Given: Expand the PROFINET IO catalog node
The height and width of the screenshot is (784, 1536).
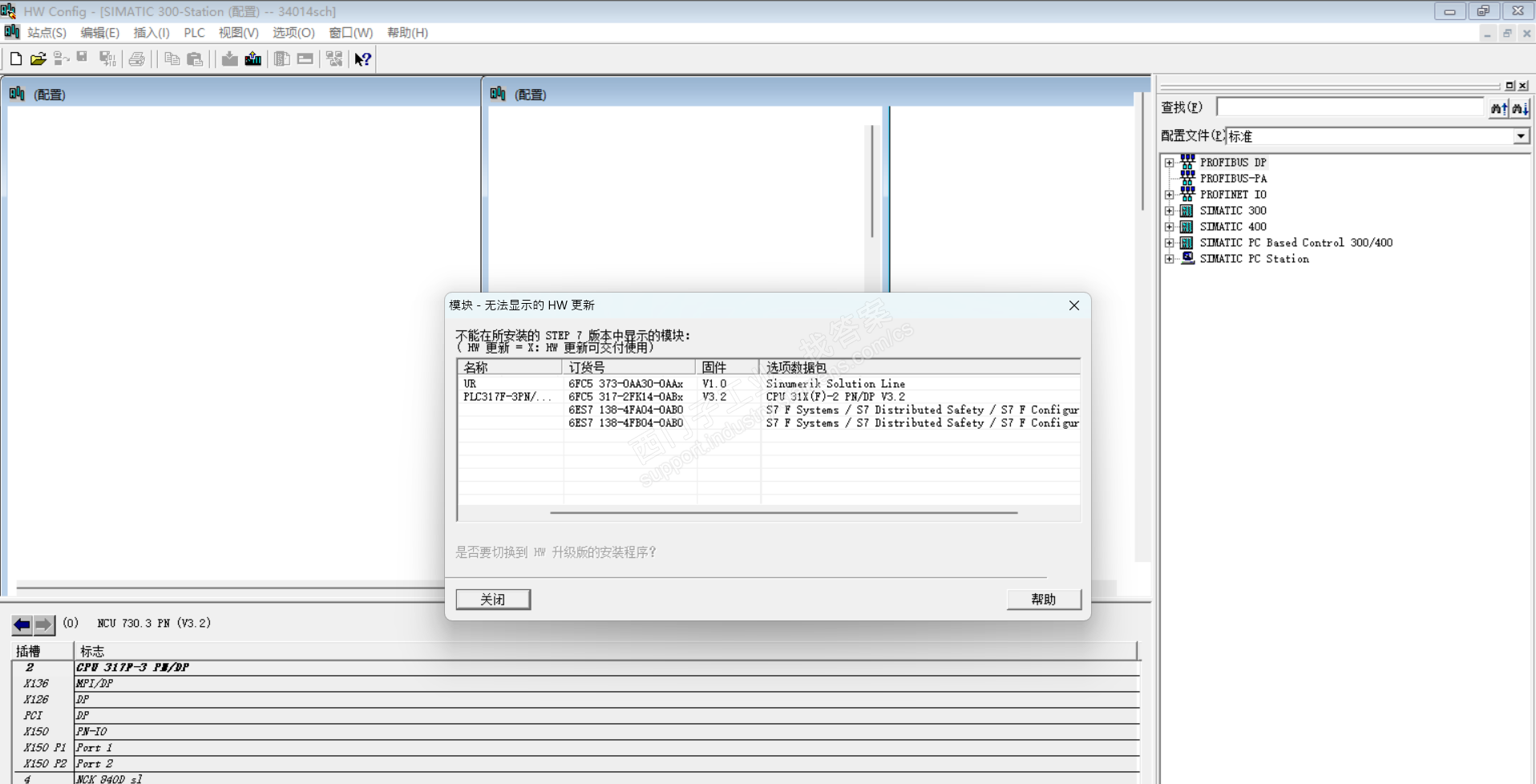Looking at the screenshot, I should tap(1170, 195).
